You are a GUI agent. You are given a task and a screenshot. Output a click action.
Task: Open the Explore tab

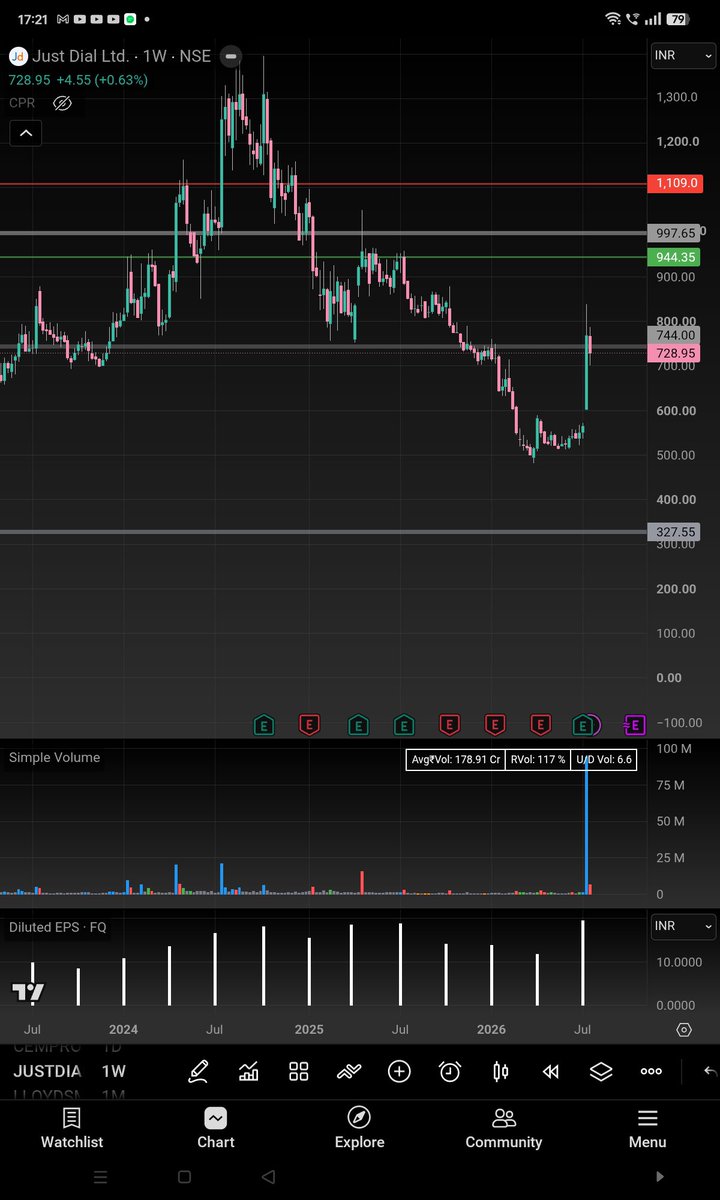tap(359, 1128)
